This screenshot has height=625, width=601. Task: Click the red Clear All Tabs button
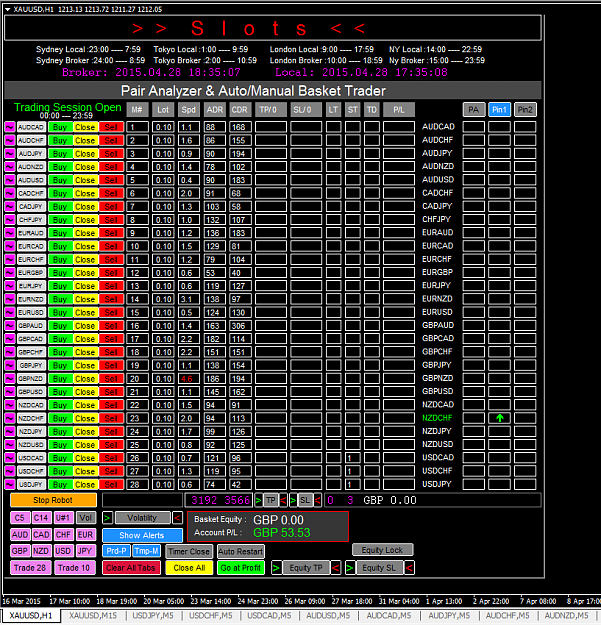[131, 568]
